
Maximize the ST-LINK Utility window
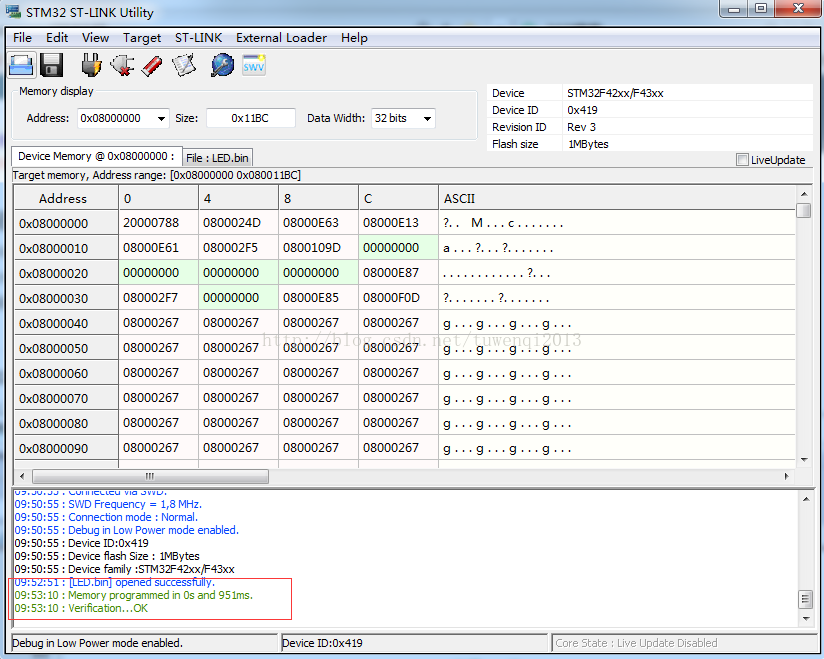pyautogui.click(x=761, y=8)
